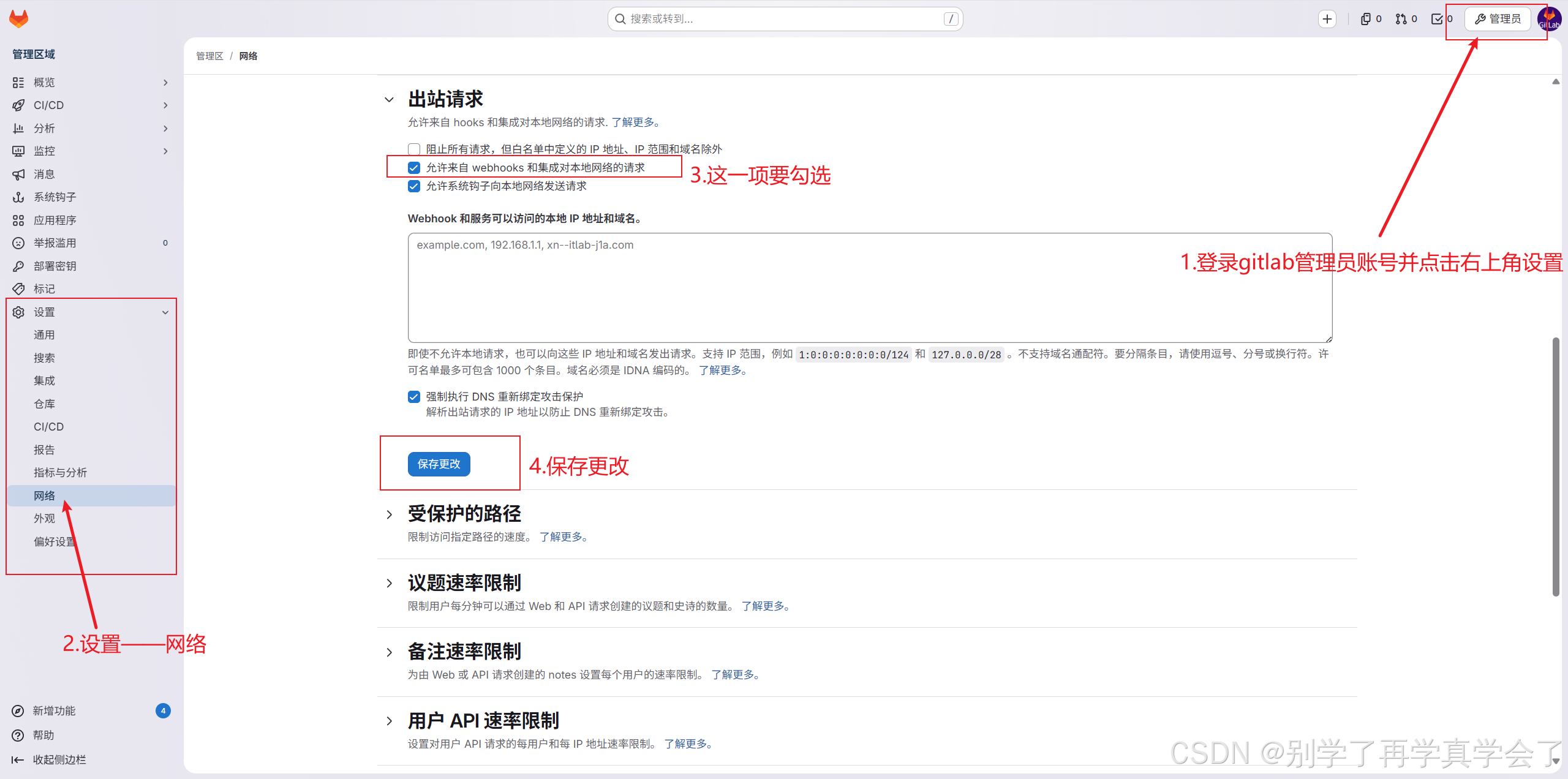Viewport: 1568px width, 779px height.
Task: Disable 强制执行 DNS 重新绑定攻击保护
Action: [x=414, y=396]
